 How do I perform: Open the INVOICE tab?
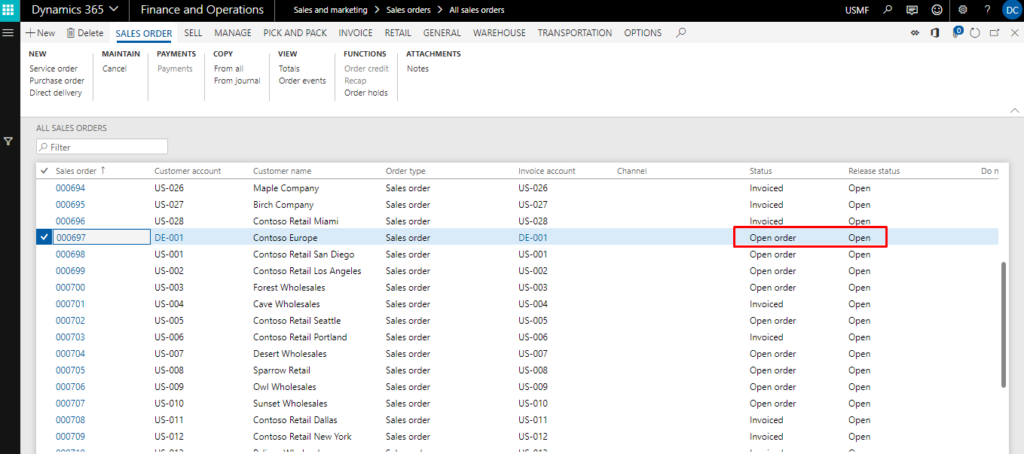(x=355, y=33)
